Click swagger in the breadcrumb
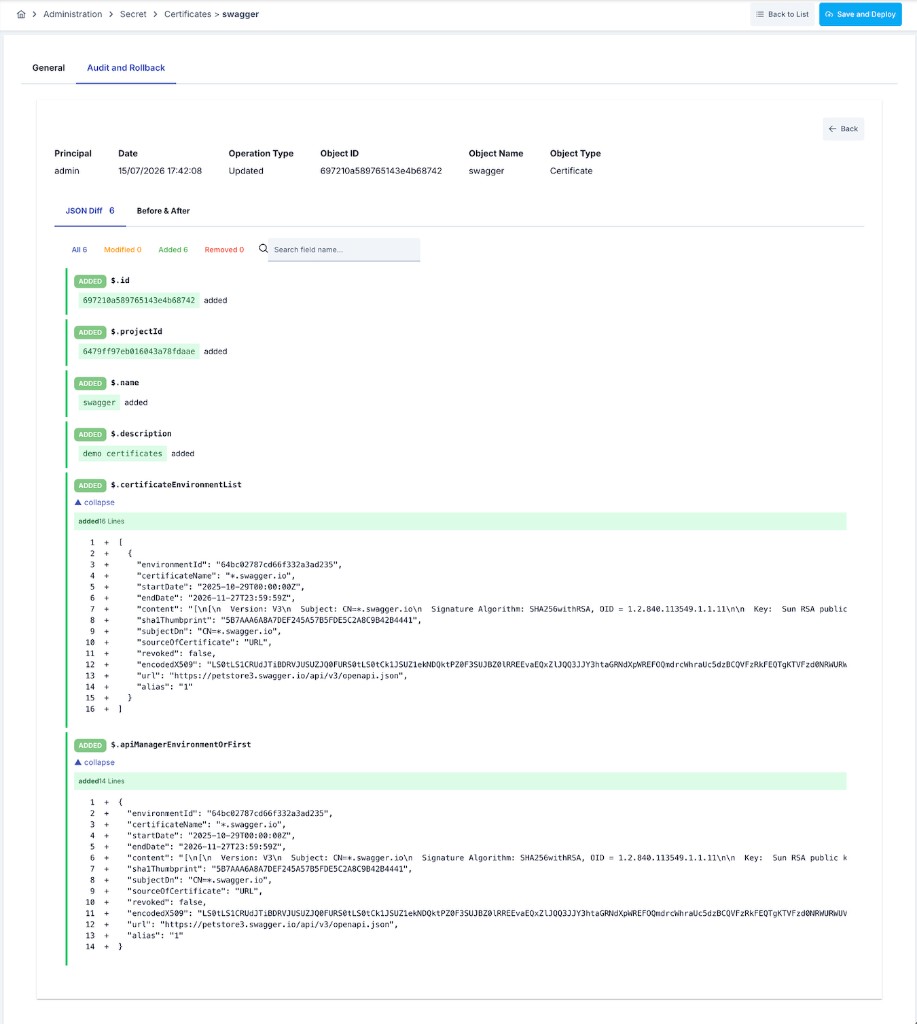 click(240, 14)
